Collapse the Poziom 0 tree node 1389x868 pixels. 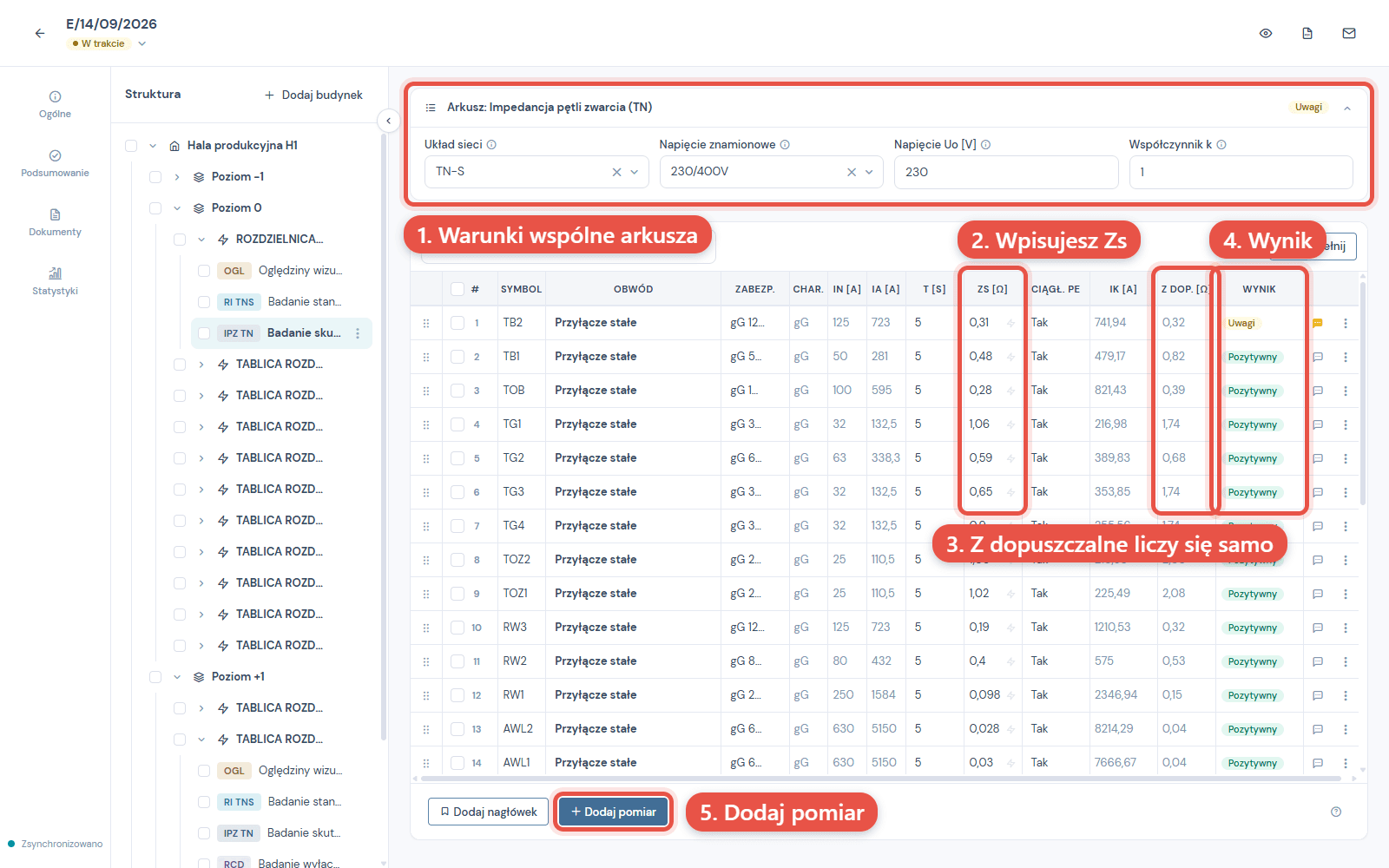pyautogui.click(x=177, y=208)
